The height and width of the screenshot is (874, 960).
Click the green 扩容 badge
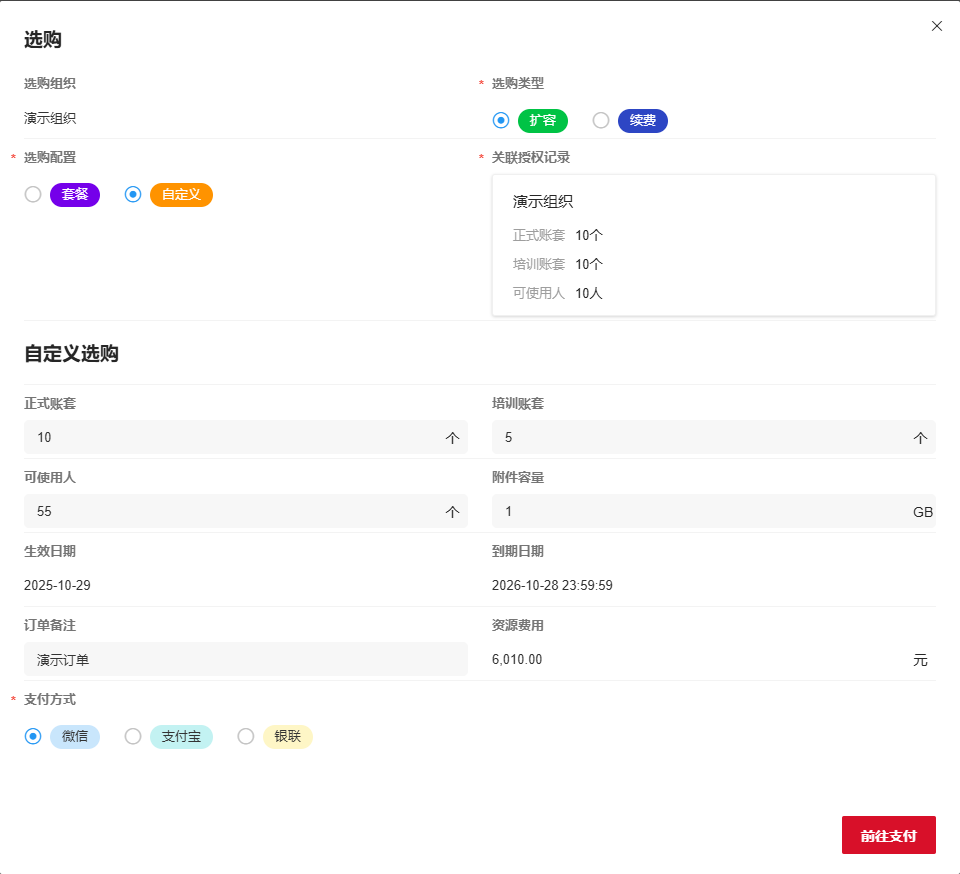coord(542,120)
